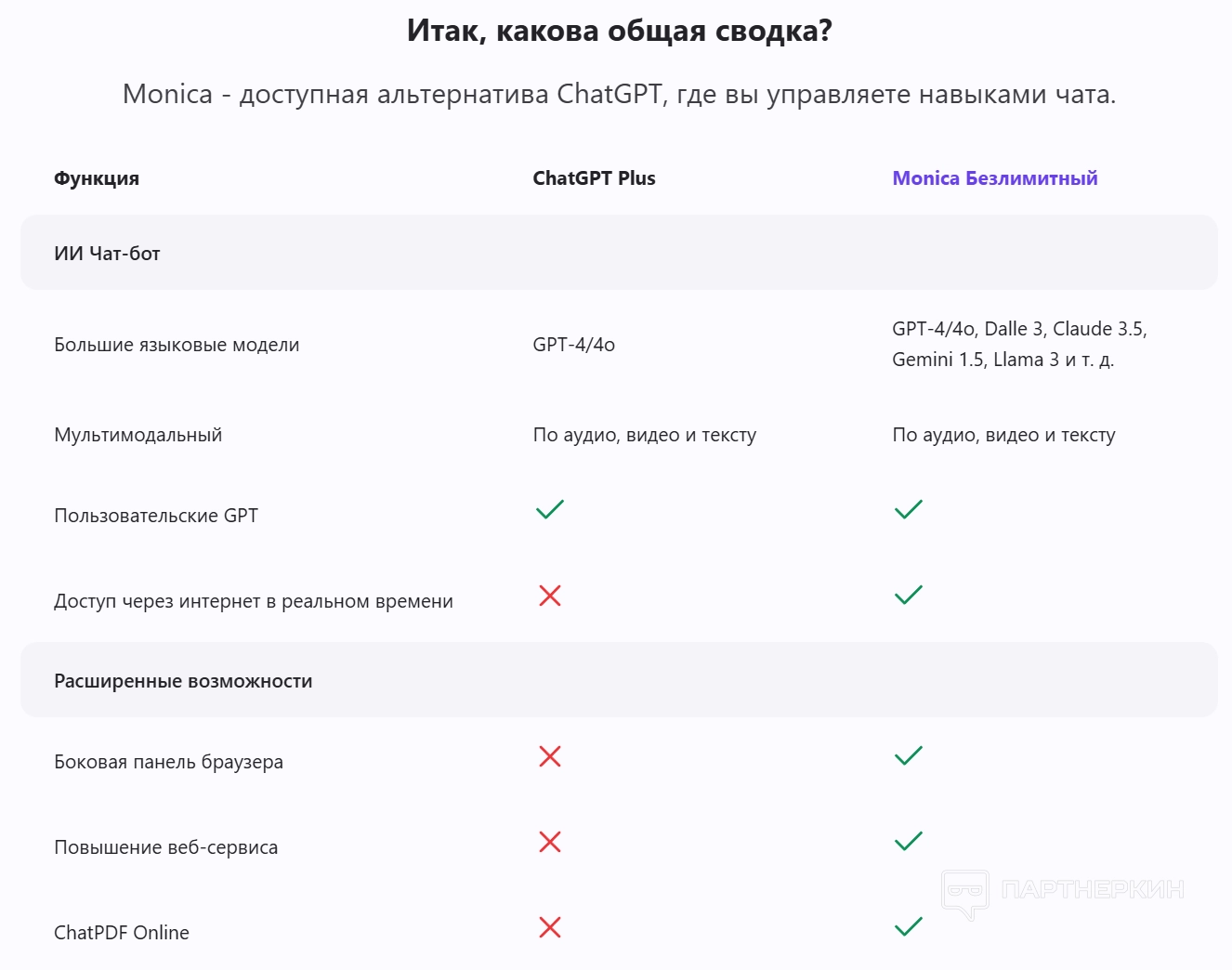Image resolution: width=1232 pixels, height=970 pixels.
Task: Click red cross for Повышение веб-сервиса
Action: (x=550, y=842)
